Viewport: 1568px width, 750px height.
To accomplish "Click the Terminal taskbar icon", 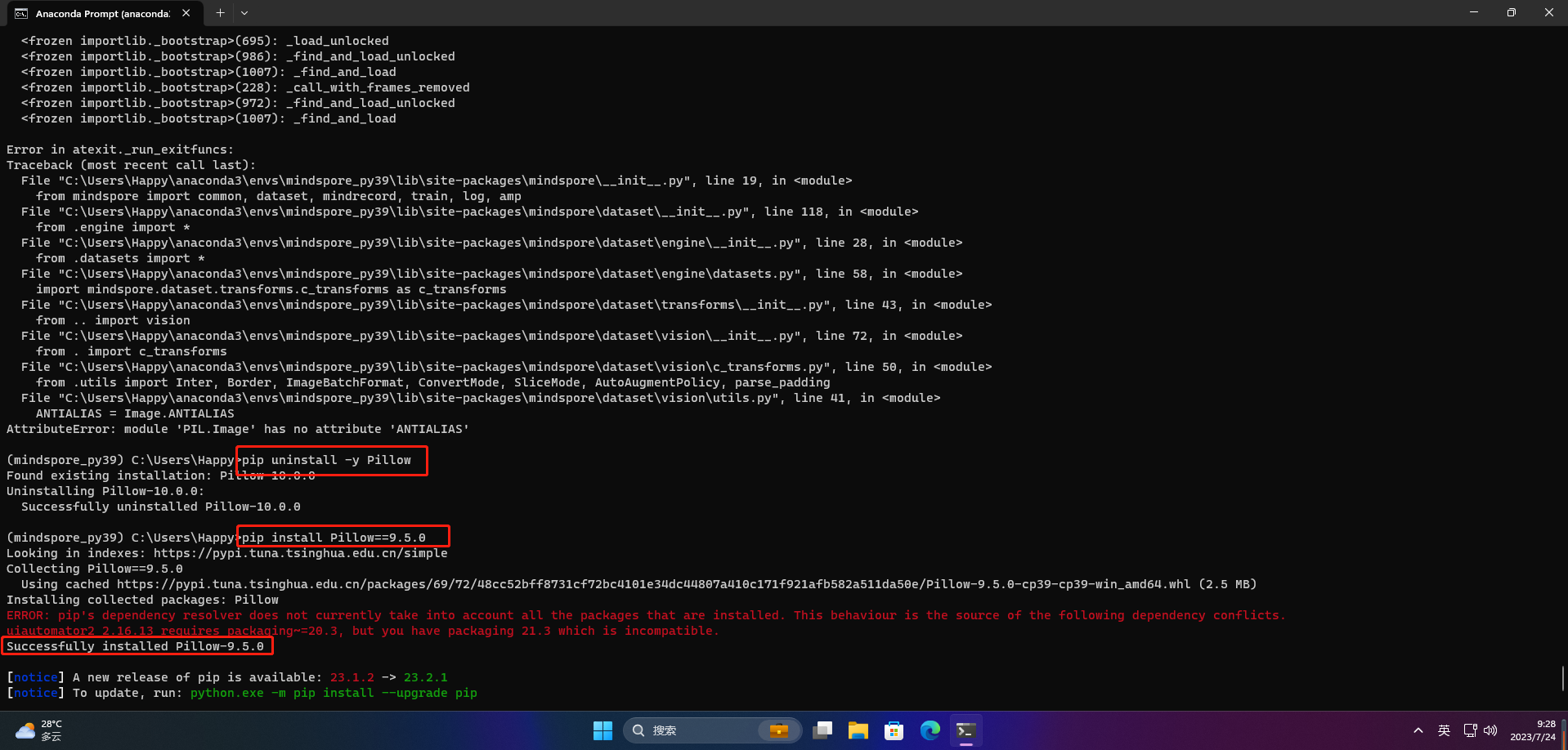I will point(965,730).
